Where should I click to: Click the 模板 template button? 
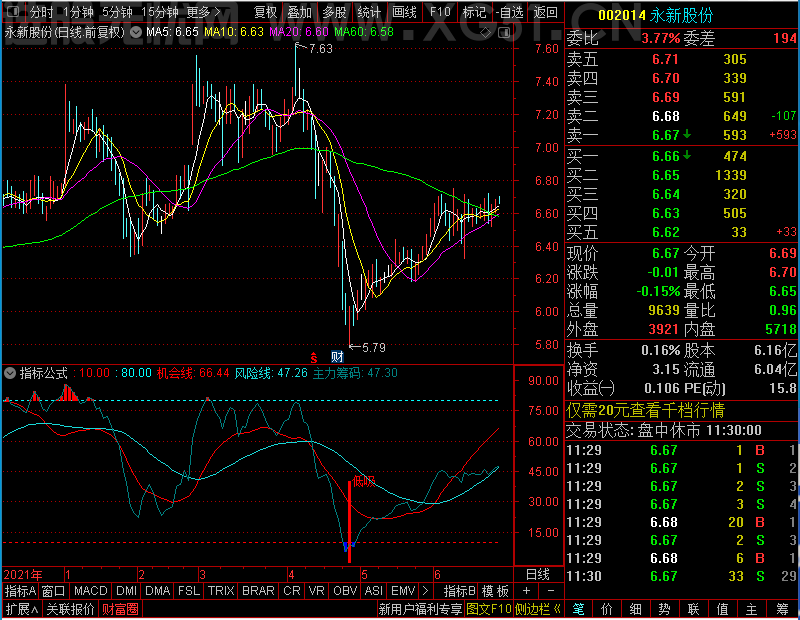pos(495,591)
